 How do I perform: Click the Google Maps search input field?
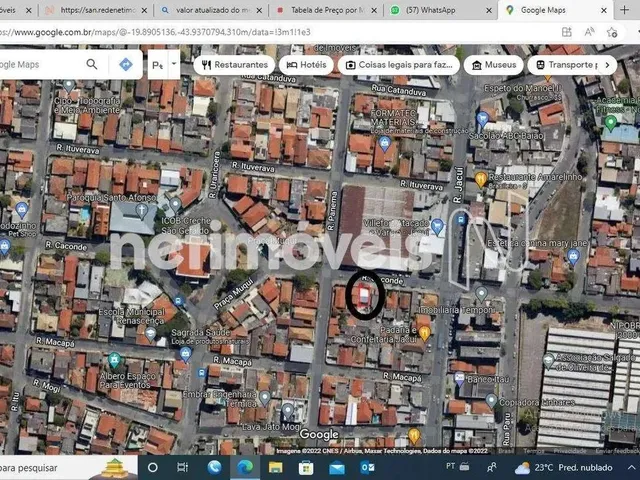click(x=39, y=64)
